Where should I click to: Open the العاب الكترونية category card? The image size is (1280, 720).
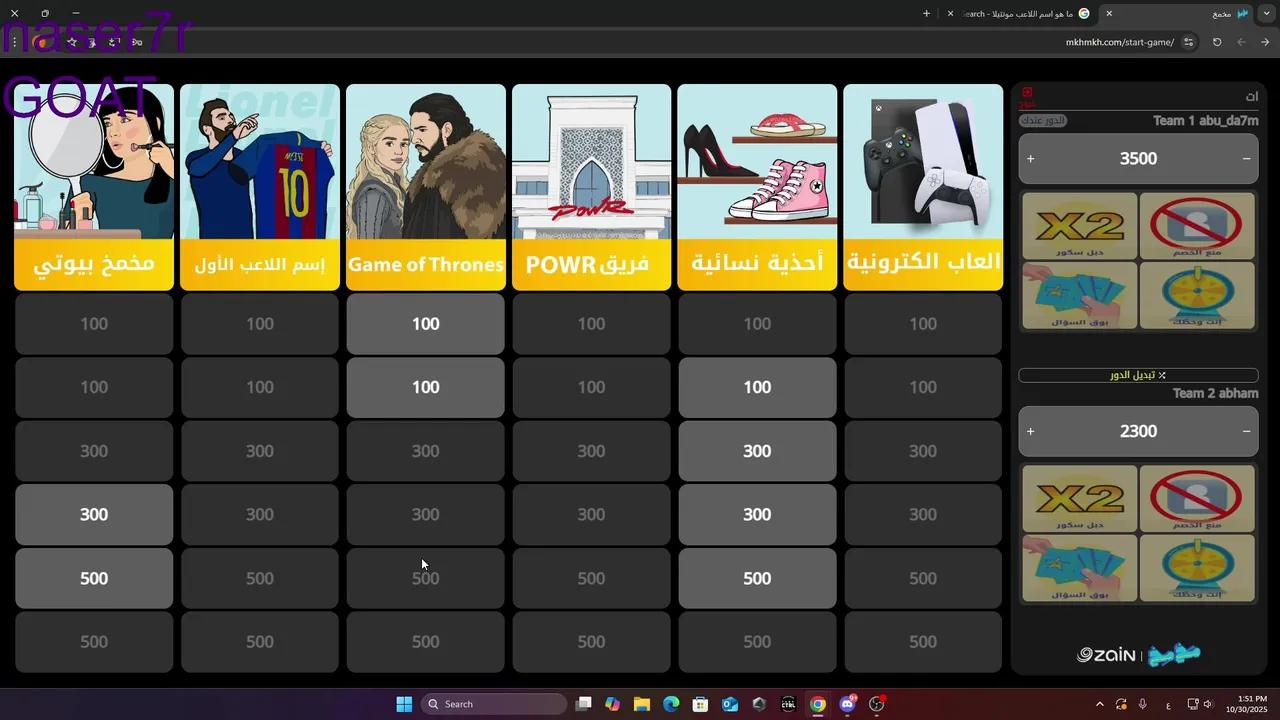[x=923, y=187]
